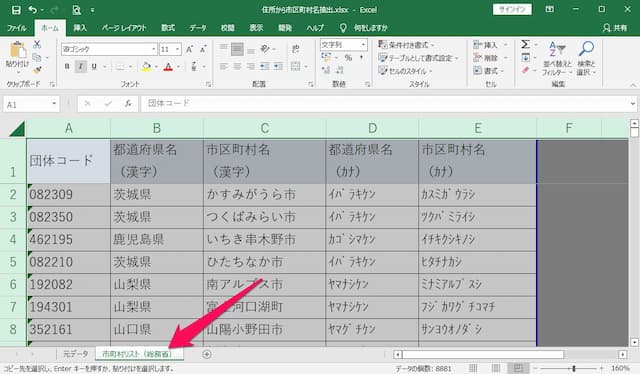Apply the red font color A
Image resolution: width=640 pixels, height=374 pixels.
pos(168,67)
